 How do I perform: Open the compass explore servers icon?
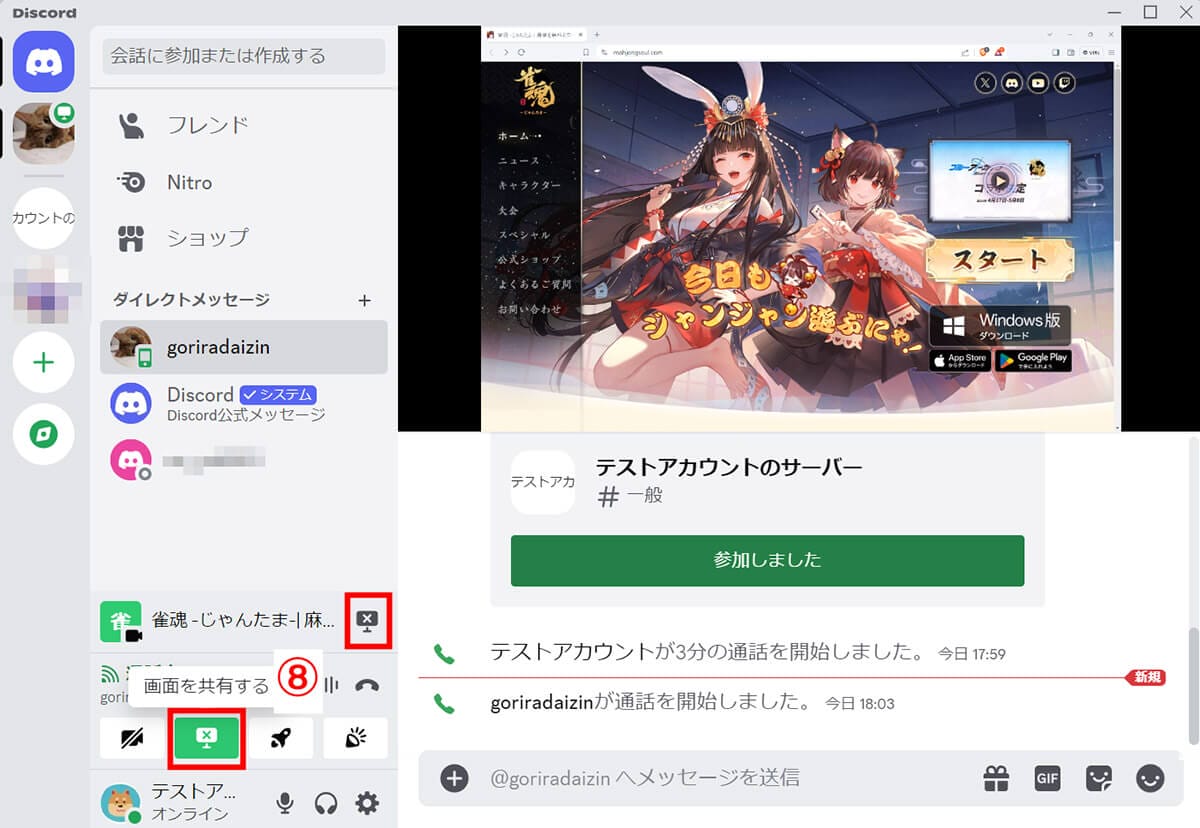tap(43, 434)
